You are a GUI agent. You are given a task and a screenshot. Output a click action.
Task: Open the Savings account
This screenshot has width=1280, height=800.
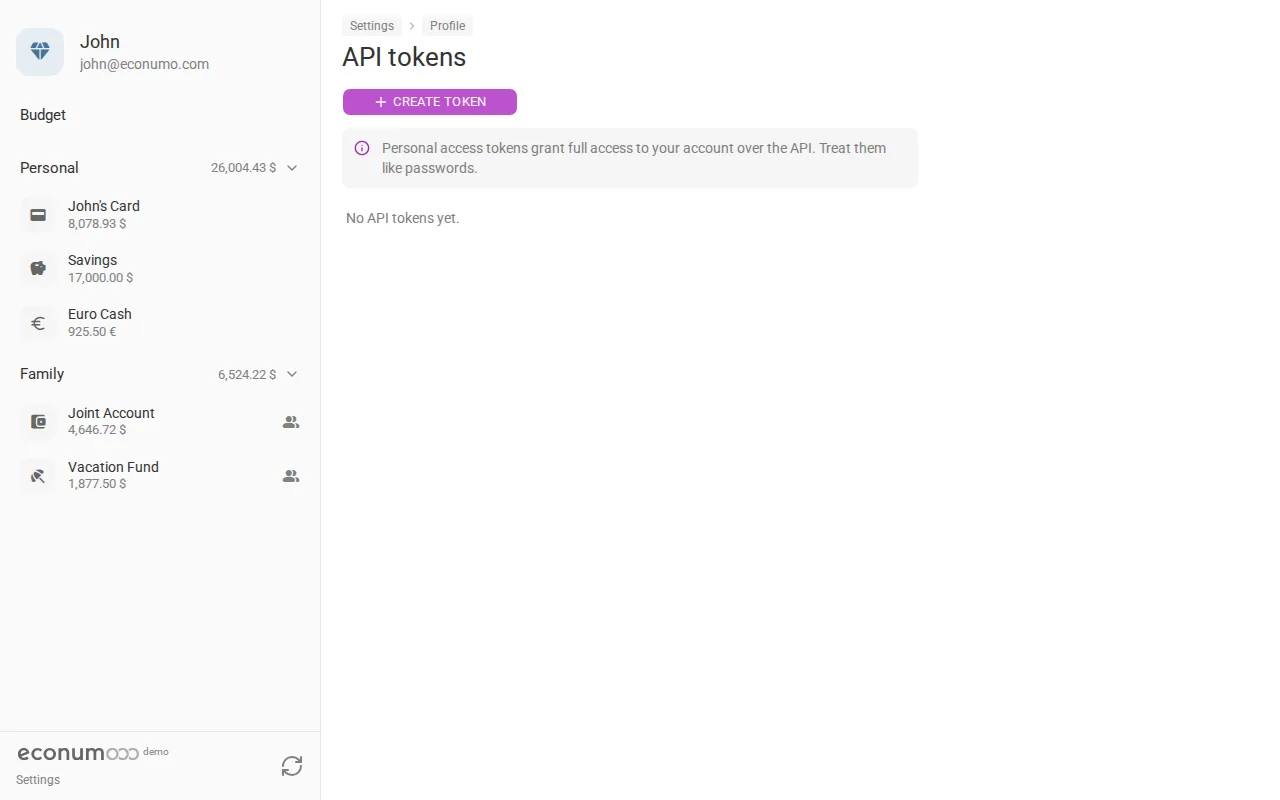pyautogui.click(x=160, y=268)
